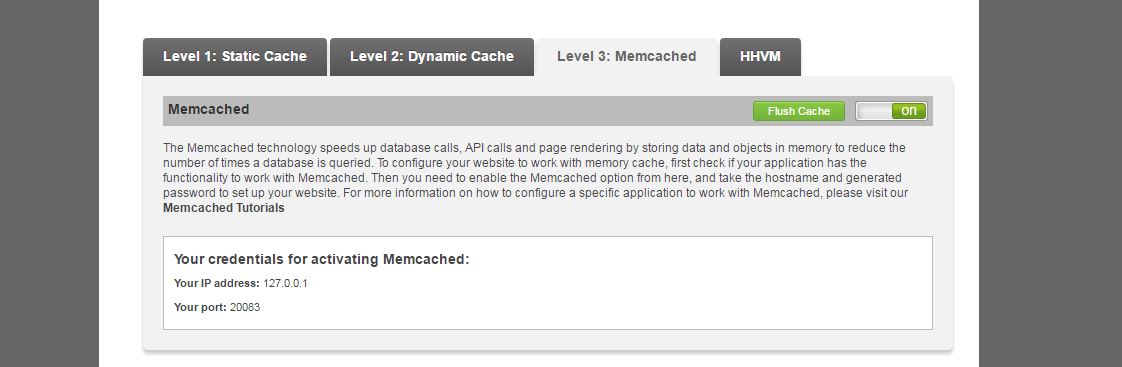Image resolution: width=1122 pixels, height=367 pixels.
Task: Switch to Level 1: Static Cache tab
Action: click(235, 57)
